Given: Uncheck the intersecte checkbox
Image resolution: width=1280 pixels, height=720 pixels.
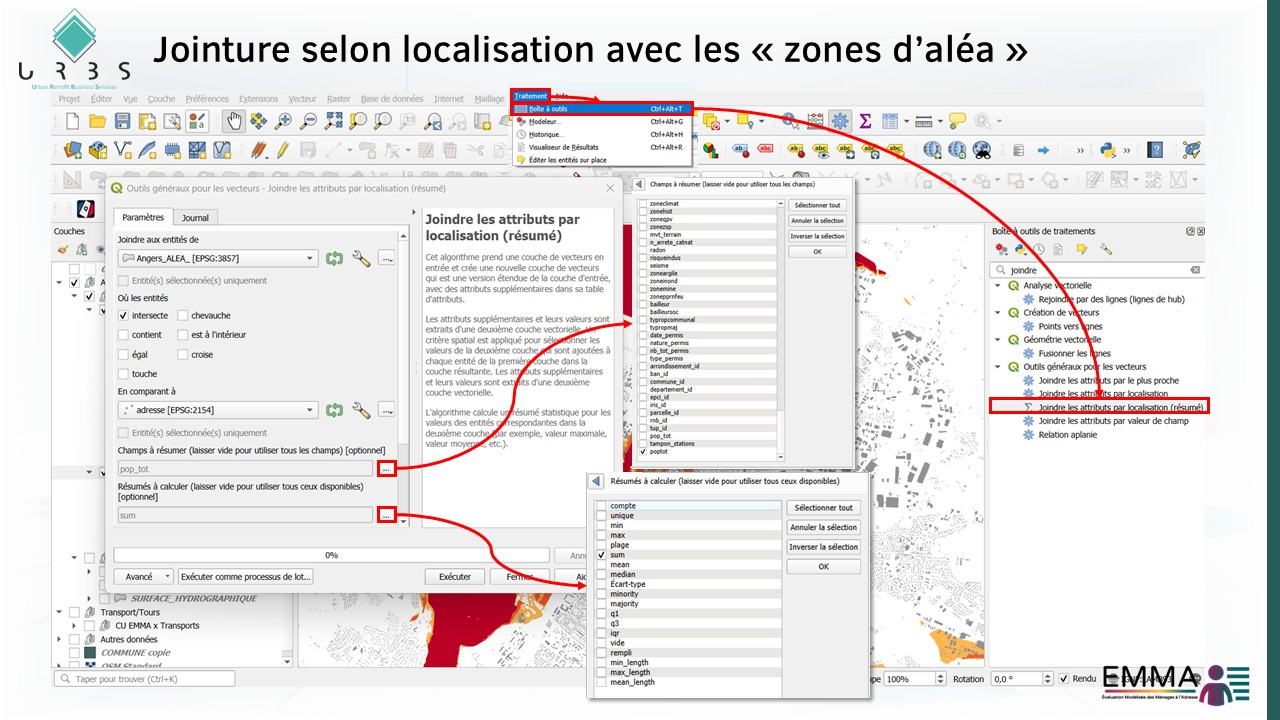Looking at the screenshot, I should [124, 316].
